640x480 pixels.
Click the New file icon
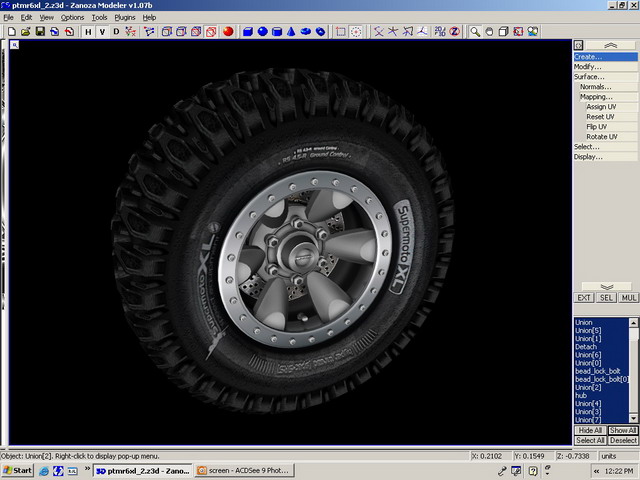coord(11,31)
